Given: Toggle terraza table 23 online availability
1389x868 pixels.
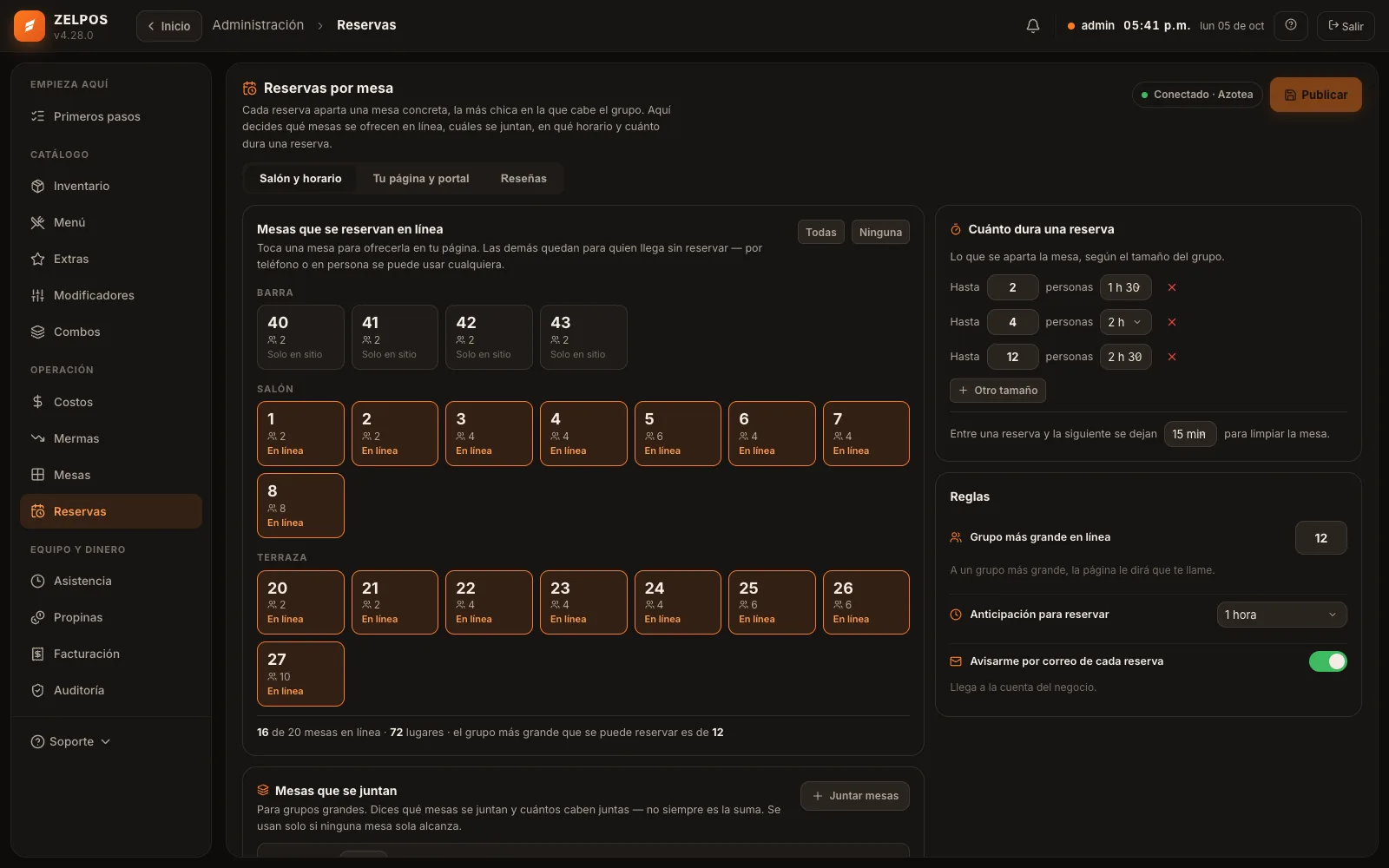Looking at the screenshot, I should (583, 602).
